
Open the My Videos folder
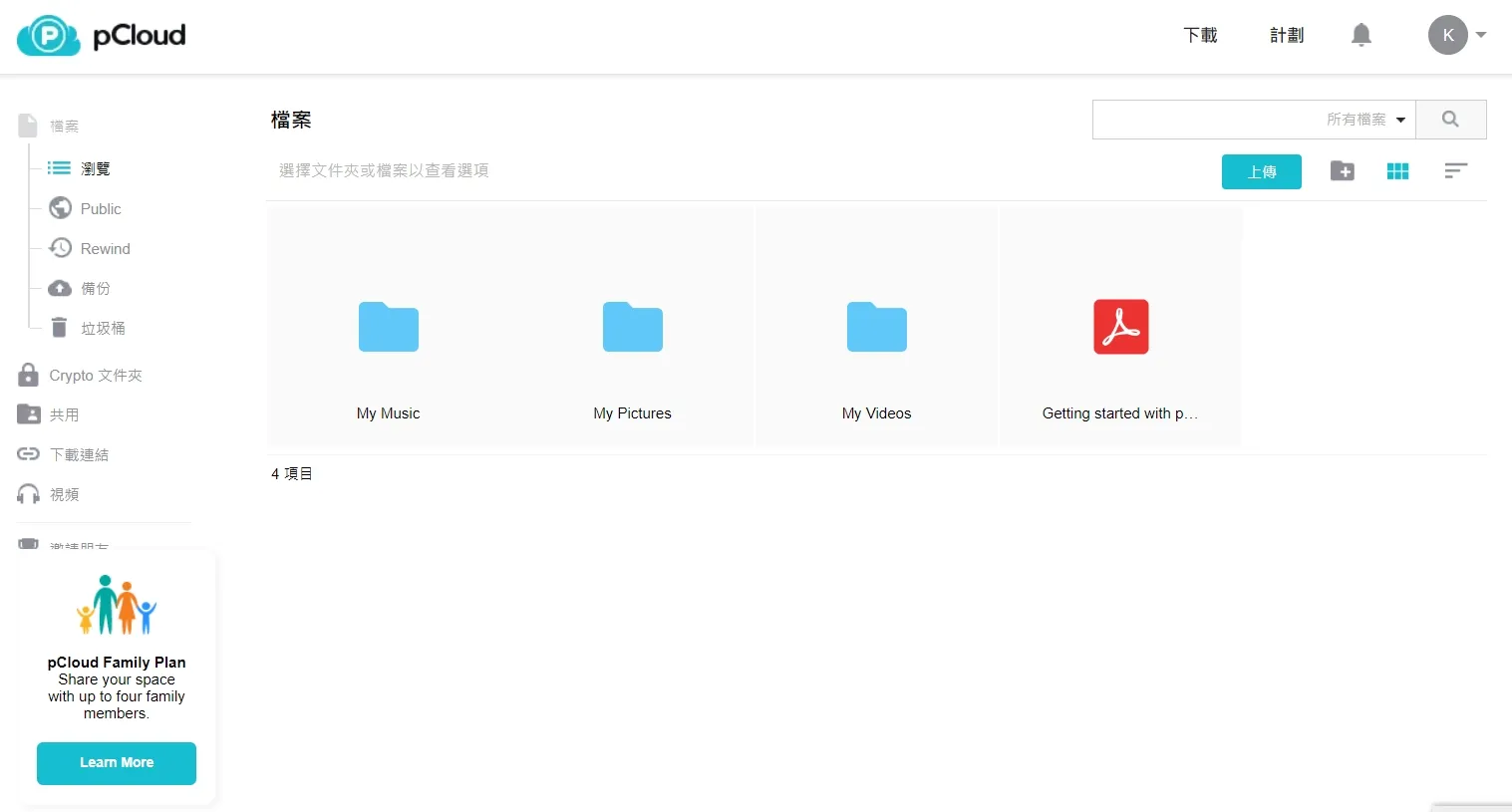(877, 327)
